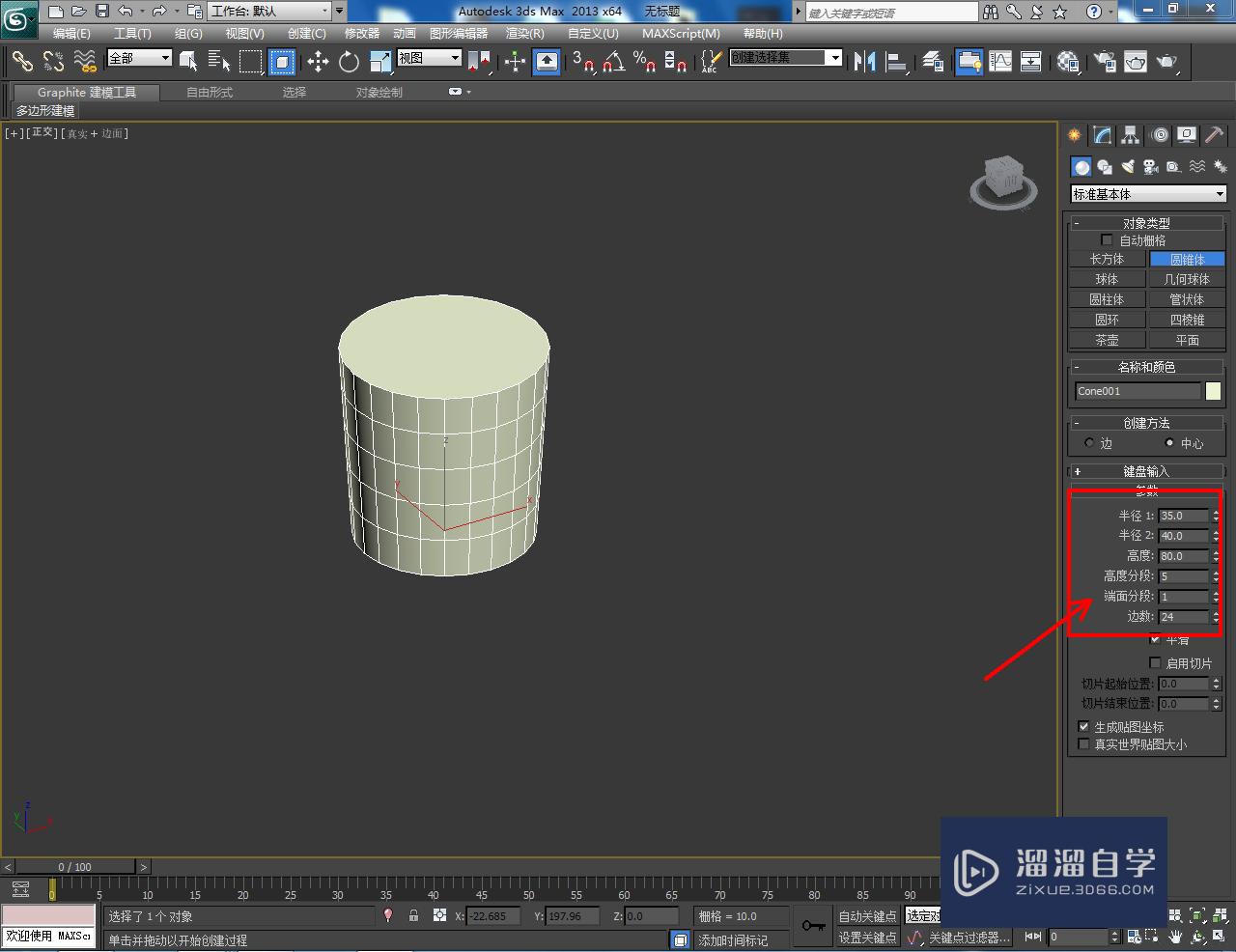
Task: Select the Helpers category icon
Action: (x=1173, y=167)
